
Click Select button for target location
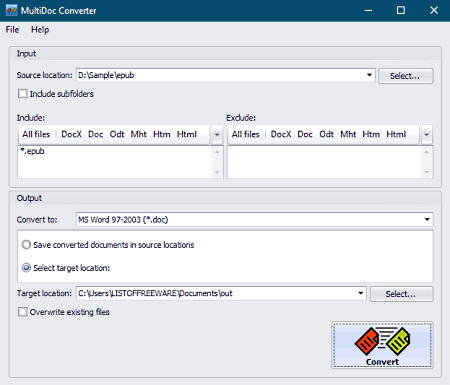pyautogui.click(x=401, y=294)
